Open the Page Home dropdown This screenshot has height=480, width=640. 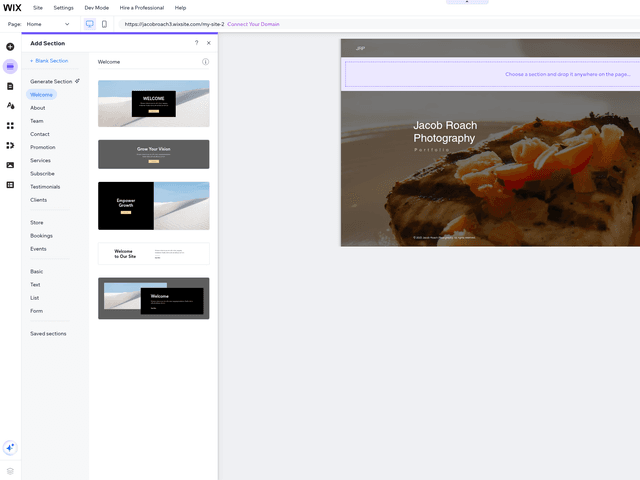pos(48,23)
